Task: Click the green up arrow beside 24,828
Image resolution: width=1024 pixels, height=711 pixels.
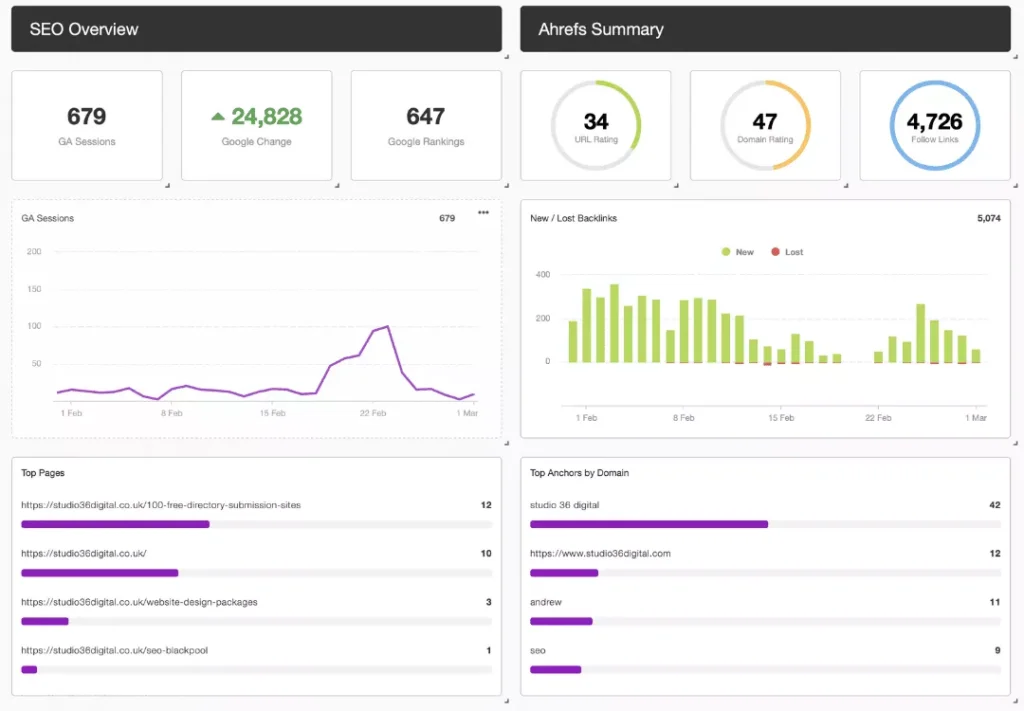Action: (217, 117)
